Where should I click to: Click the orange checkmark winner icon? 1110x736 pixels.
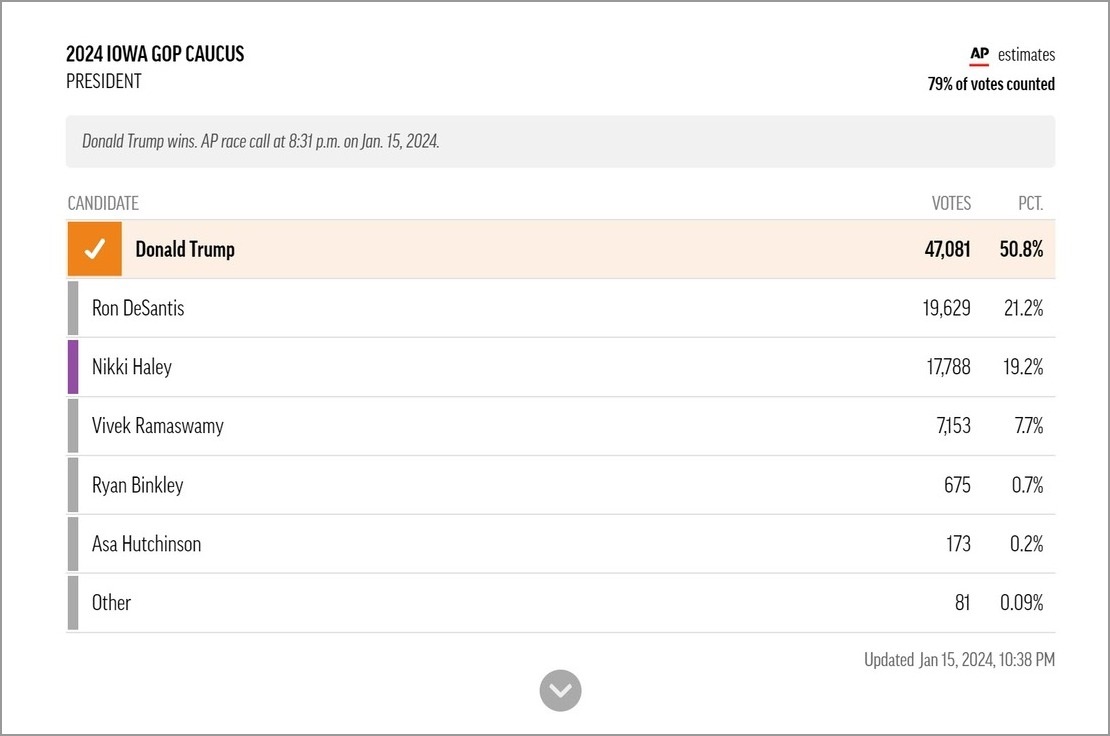[95, 249]
